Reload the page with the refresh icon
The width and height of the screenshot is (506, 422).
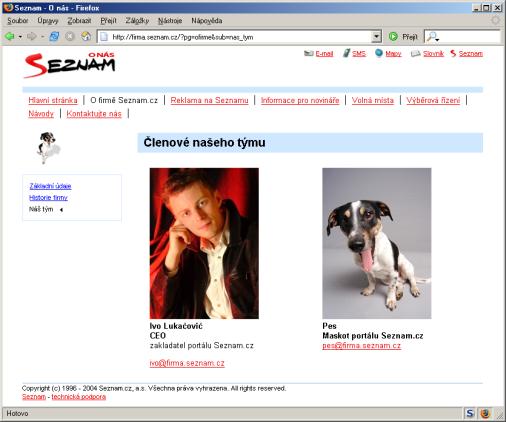54,36
